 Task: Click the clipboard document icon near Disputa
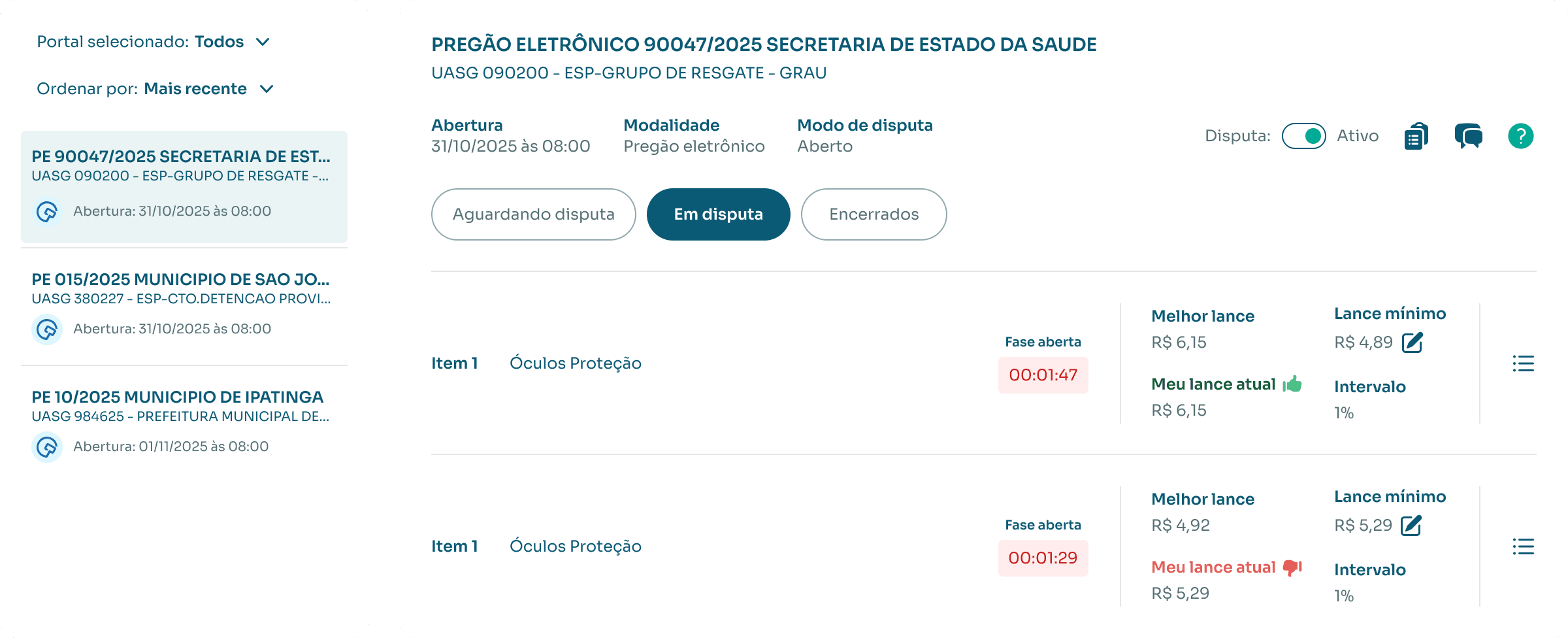pyautogui.click(x=1416, y=136)
